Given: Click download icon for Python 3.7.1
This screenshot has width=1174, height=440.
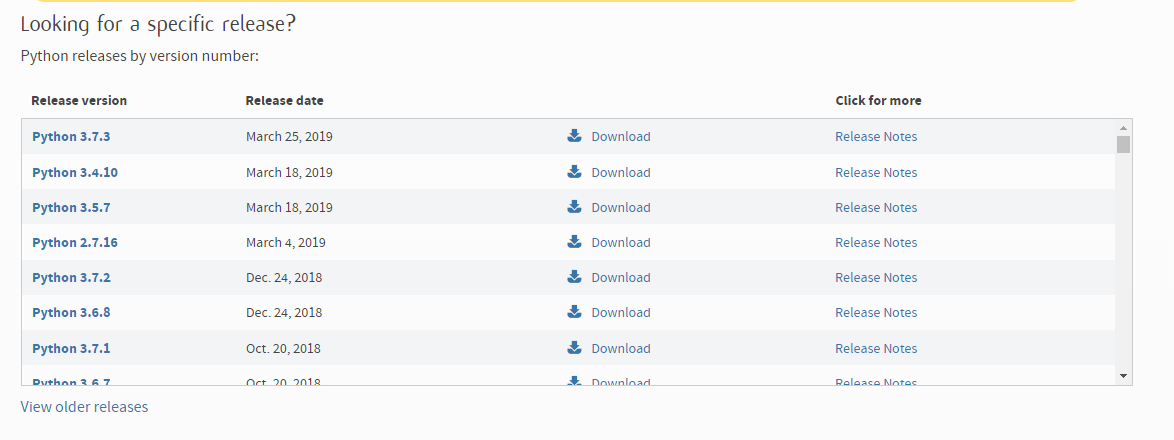Looking at the screenshot, I should [574, 347].
